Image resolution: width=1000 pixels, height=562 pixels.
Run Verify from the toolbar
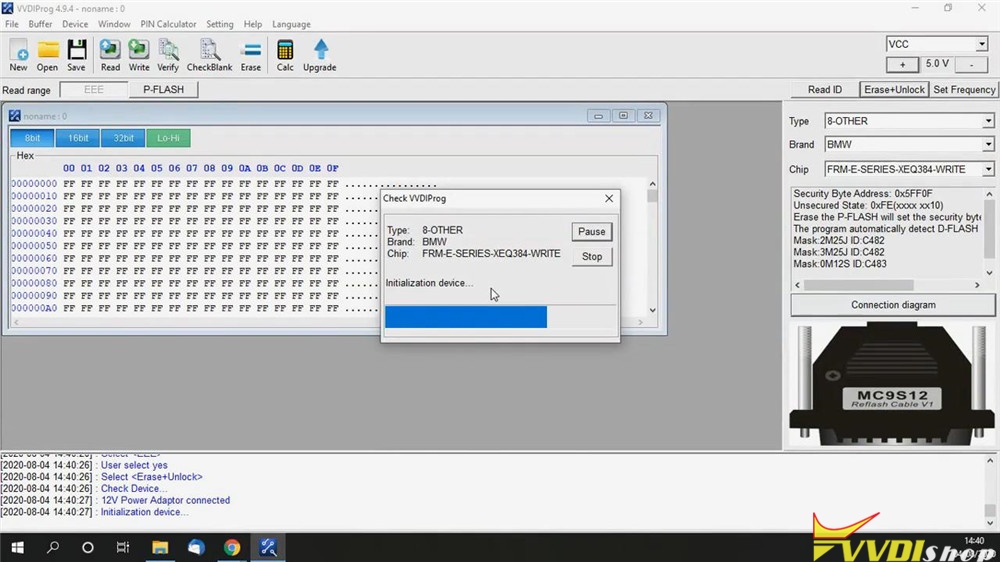(168, 55)
